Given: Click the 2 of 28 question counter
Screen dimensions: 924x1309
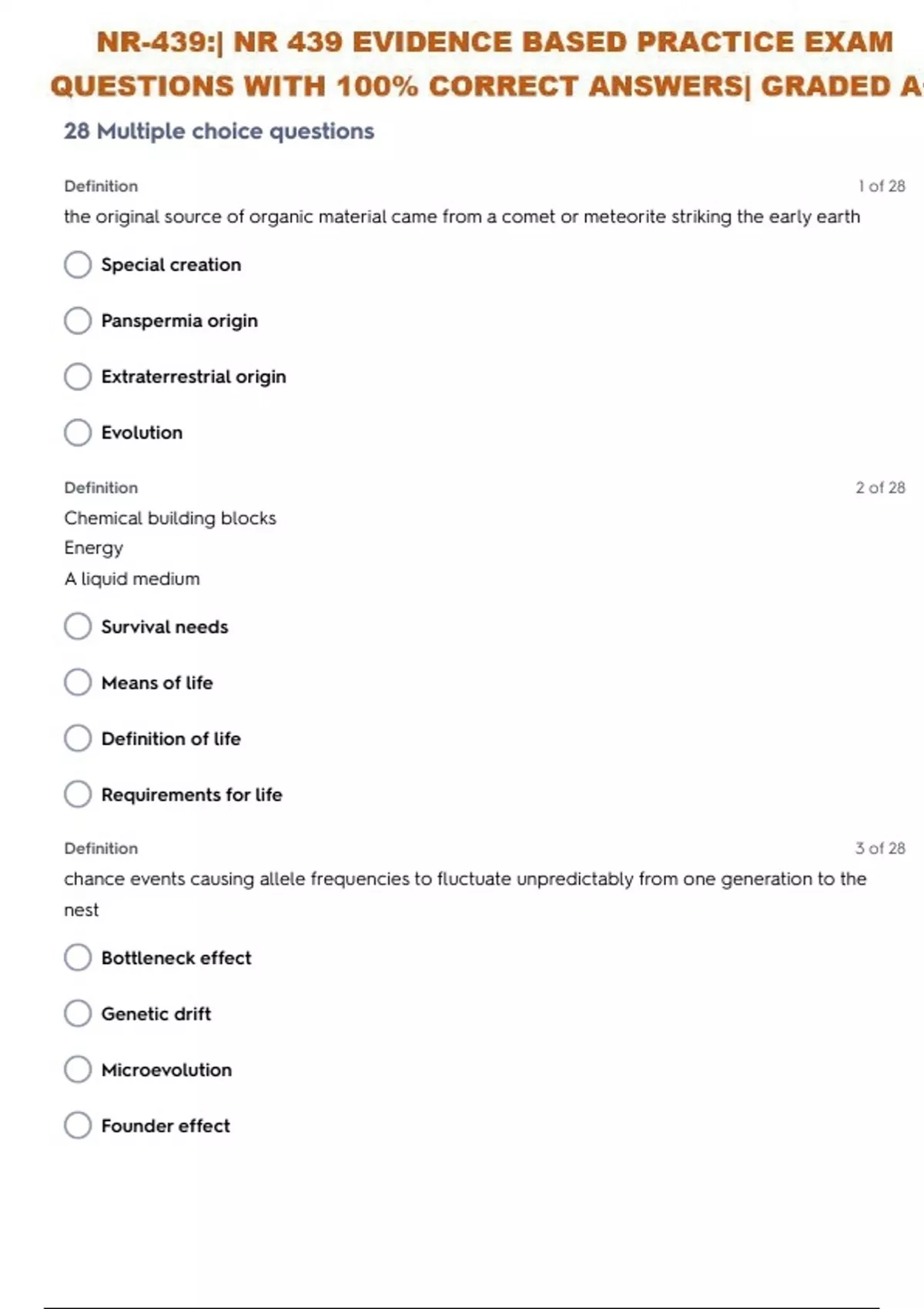Looking at the screenshot, I should 880,488.
